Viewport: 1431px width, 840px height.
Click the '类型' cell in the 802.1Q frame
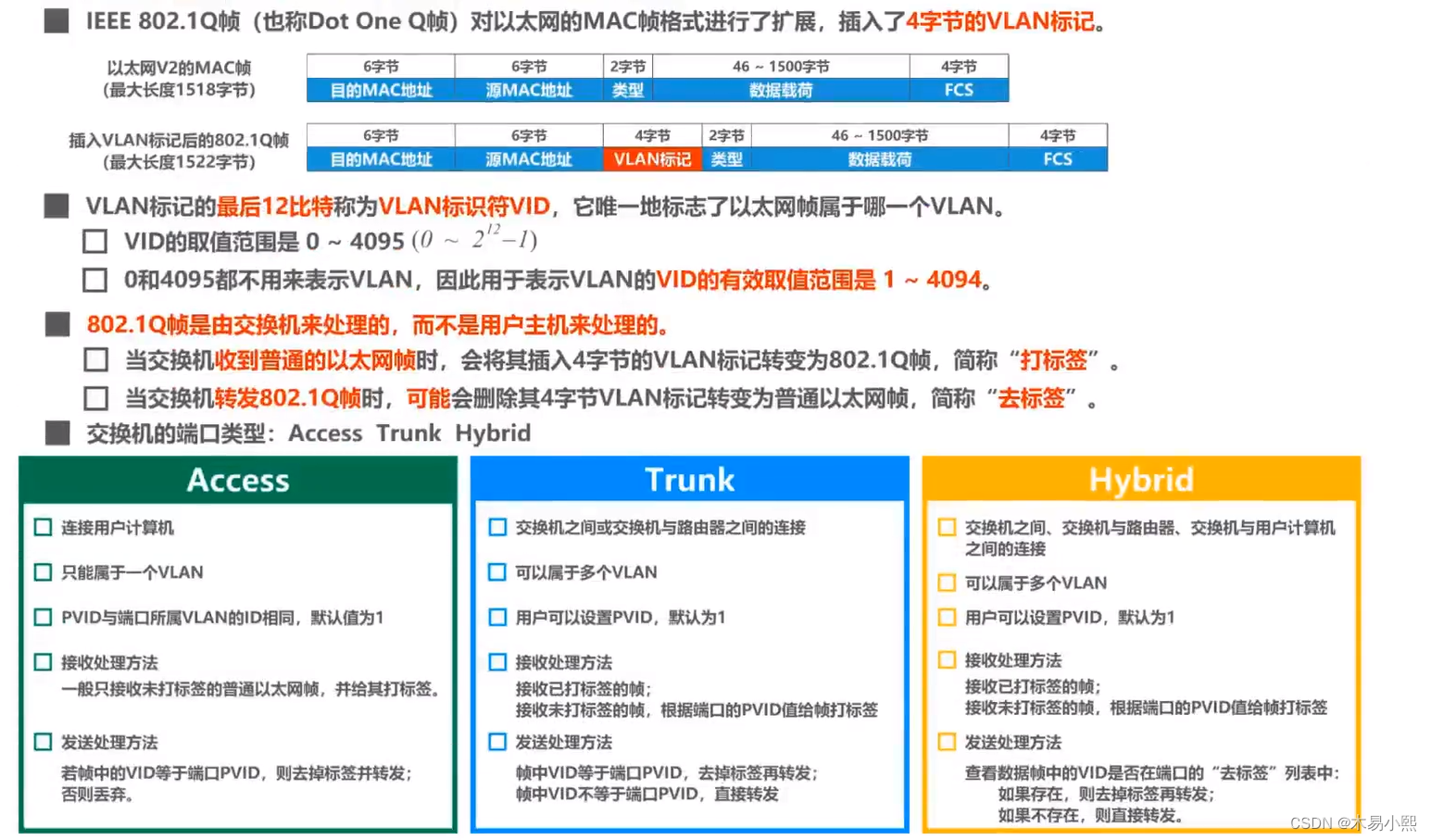(726, 159)
